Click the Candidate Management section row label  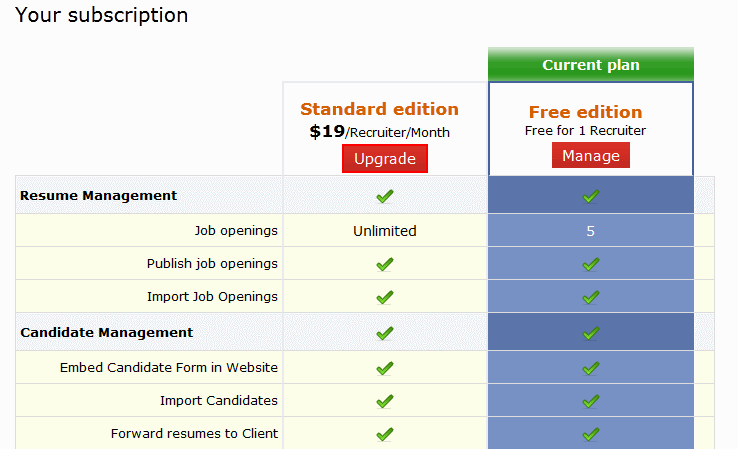pos(106,332)
